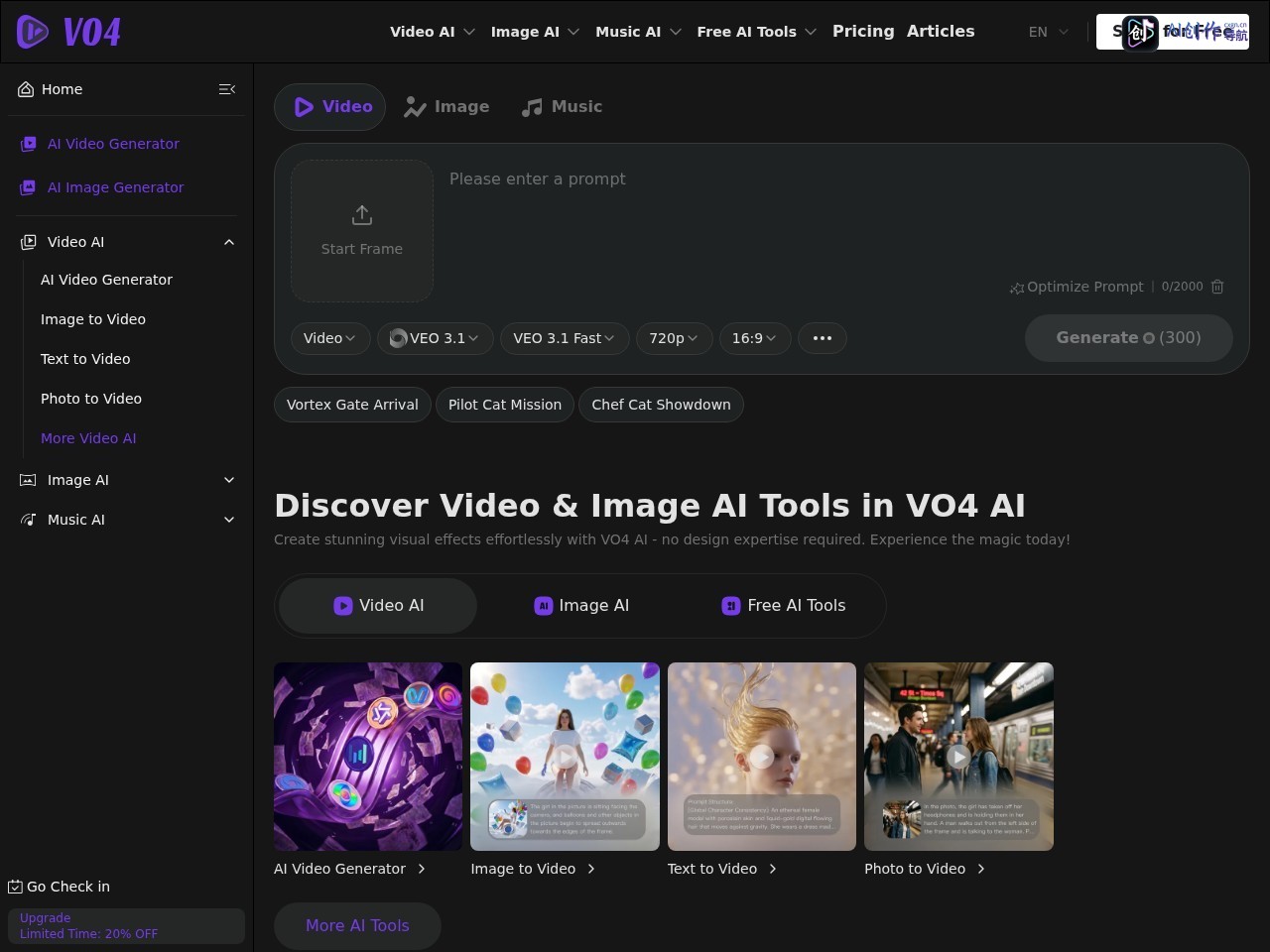
Task: Click the Go Check in text
Action: (68, 887)
